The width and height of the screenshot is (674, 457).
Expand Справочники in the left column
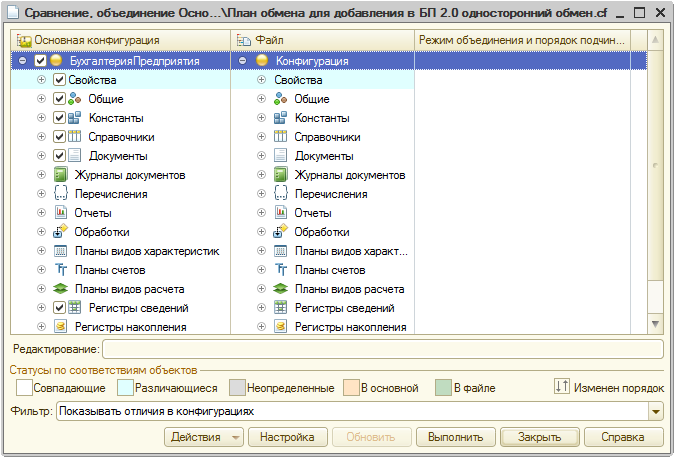pyautogui.click(x=41, y=137)
